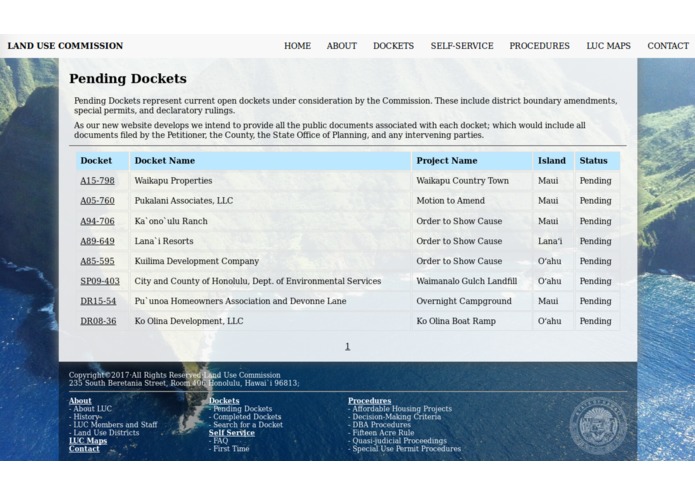The width and height of the screenshot is (695, 494).
Task: Open Affordable Housing Projects footer link
Action: (x=402, y=408)
